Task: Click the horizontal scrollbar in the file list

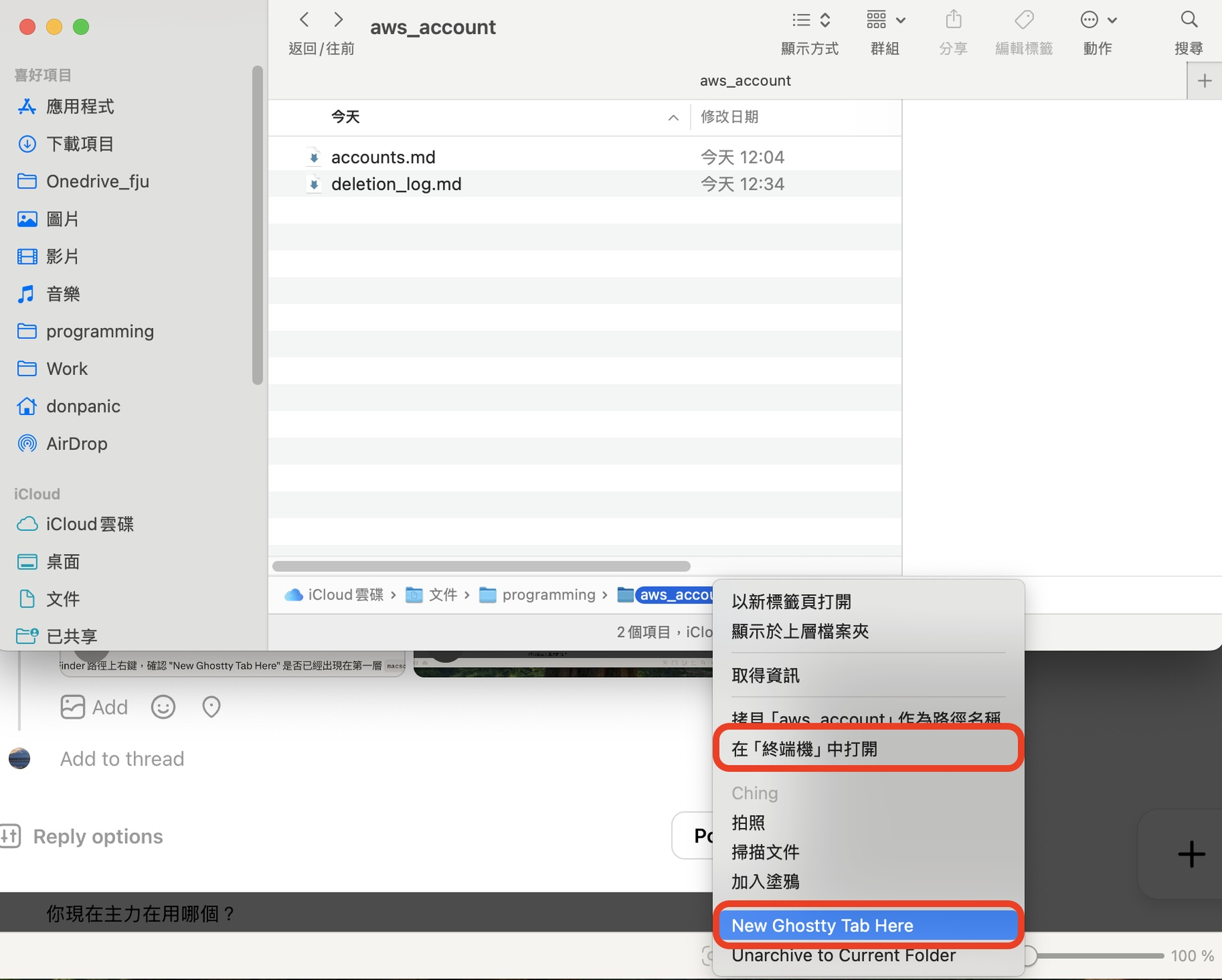Action: [481, 566]
